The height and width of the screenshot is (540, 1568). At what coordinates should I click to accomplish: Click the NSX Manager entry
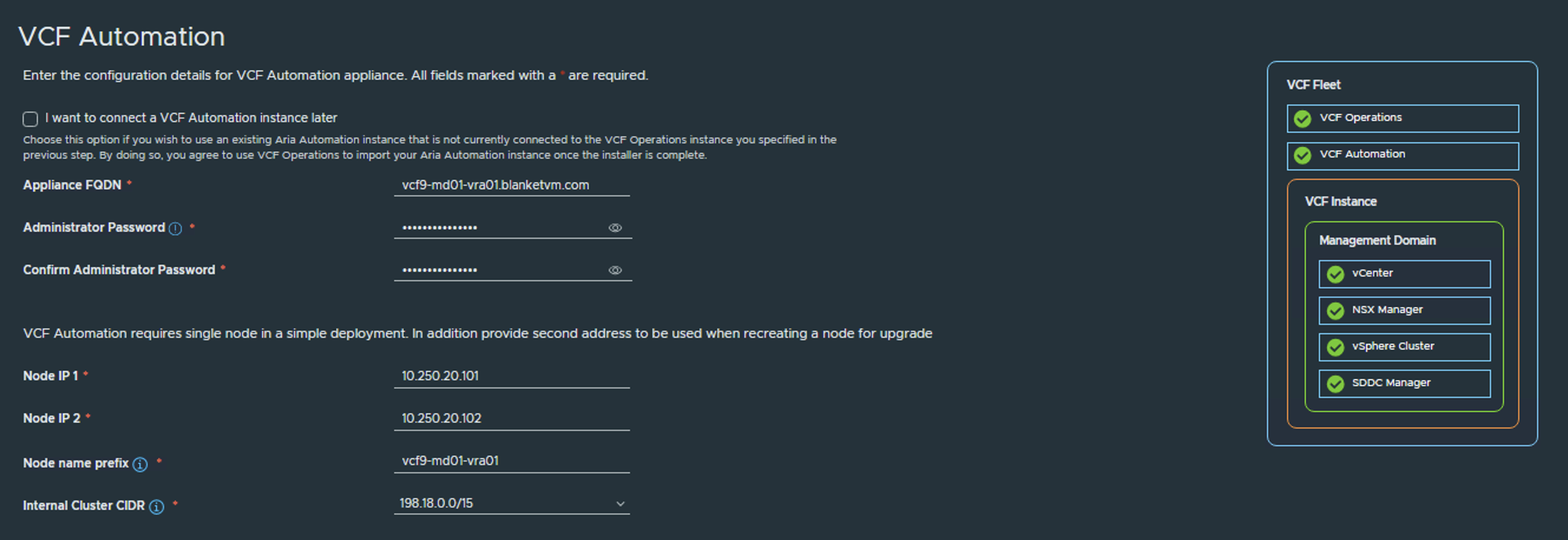(x=1404, y=310)
